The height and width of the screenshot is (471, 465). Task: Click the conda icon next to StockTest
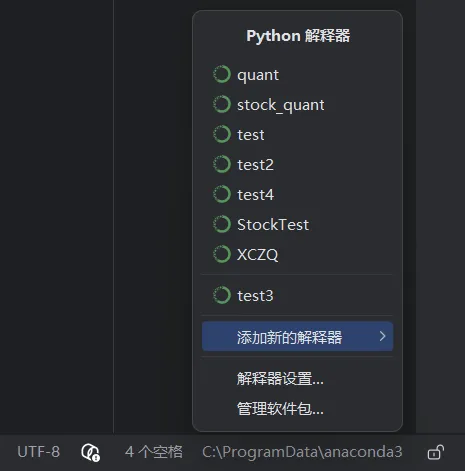[x=222, y=224]
